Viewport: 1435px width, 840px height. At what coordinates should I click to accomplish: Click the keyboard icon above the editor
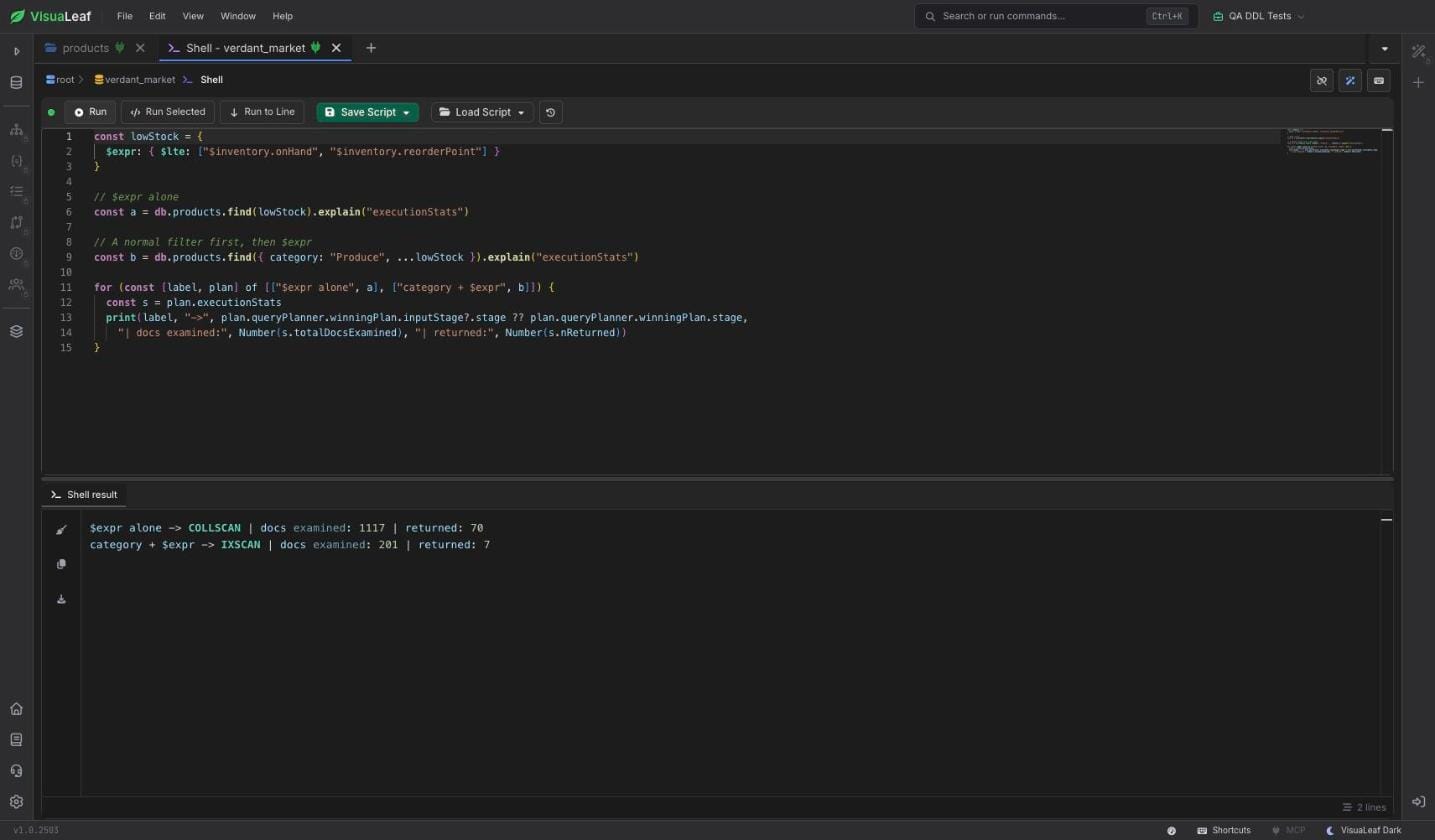tap(1379, 81)
